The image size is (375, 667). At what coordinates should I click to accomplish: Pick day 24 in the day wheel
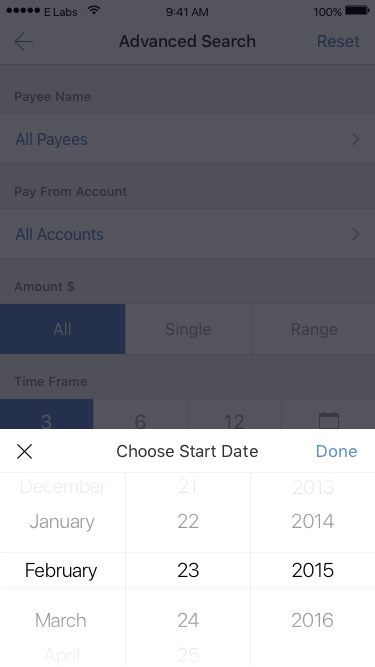tap(188, 620)
